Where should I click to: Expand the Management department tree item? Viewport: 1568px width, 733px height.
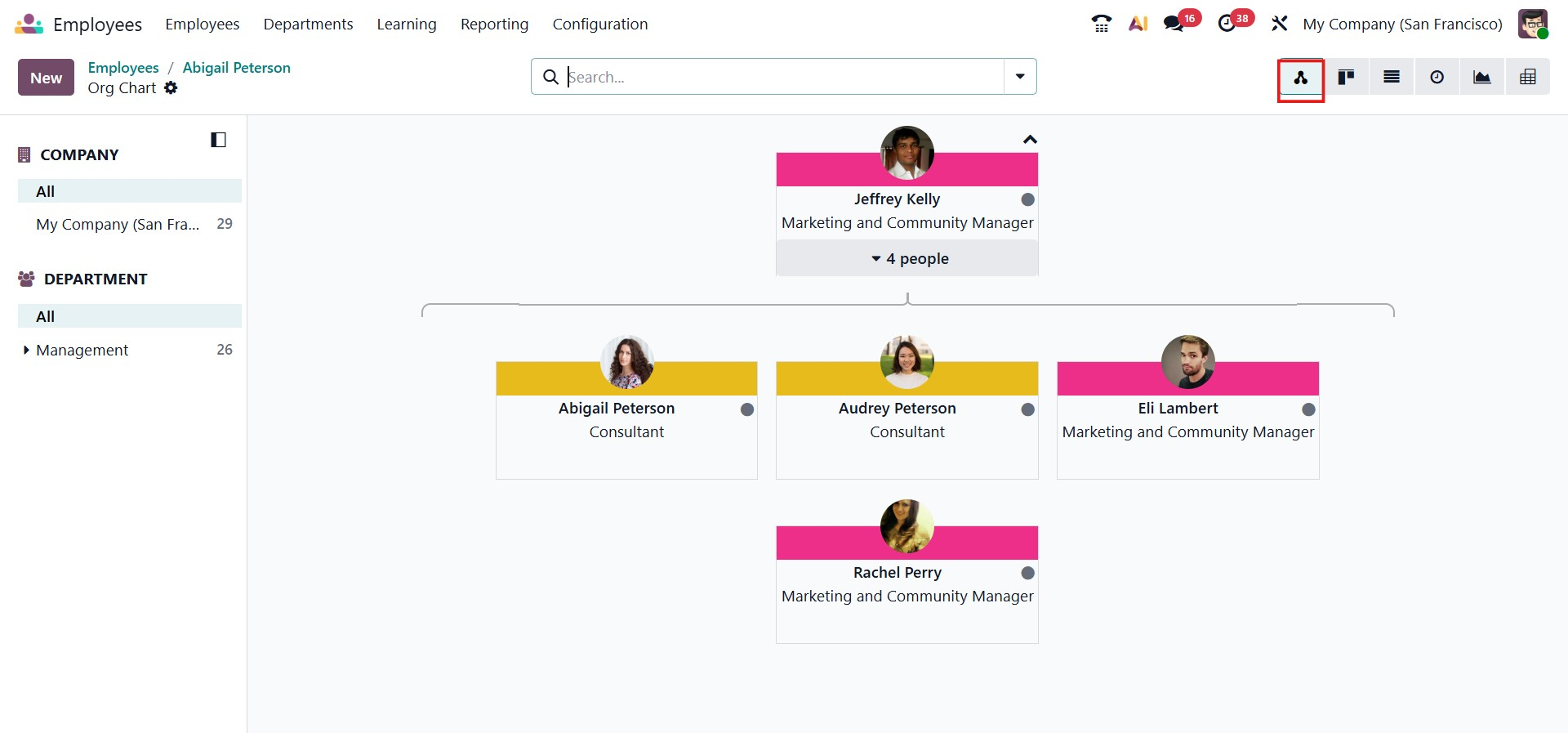[x=26, y=350]
